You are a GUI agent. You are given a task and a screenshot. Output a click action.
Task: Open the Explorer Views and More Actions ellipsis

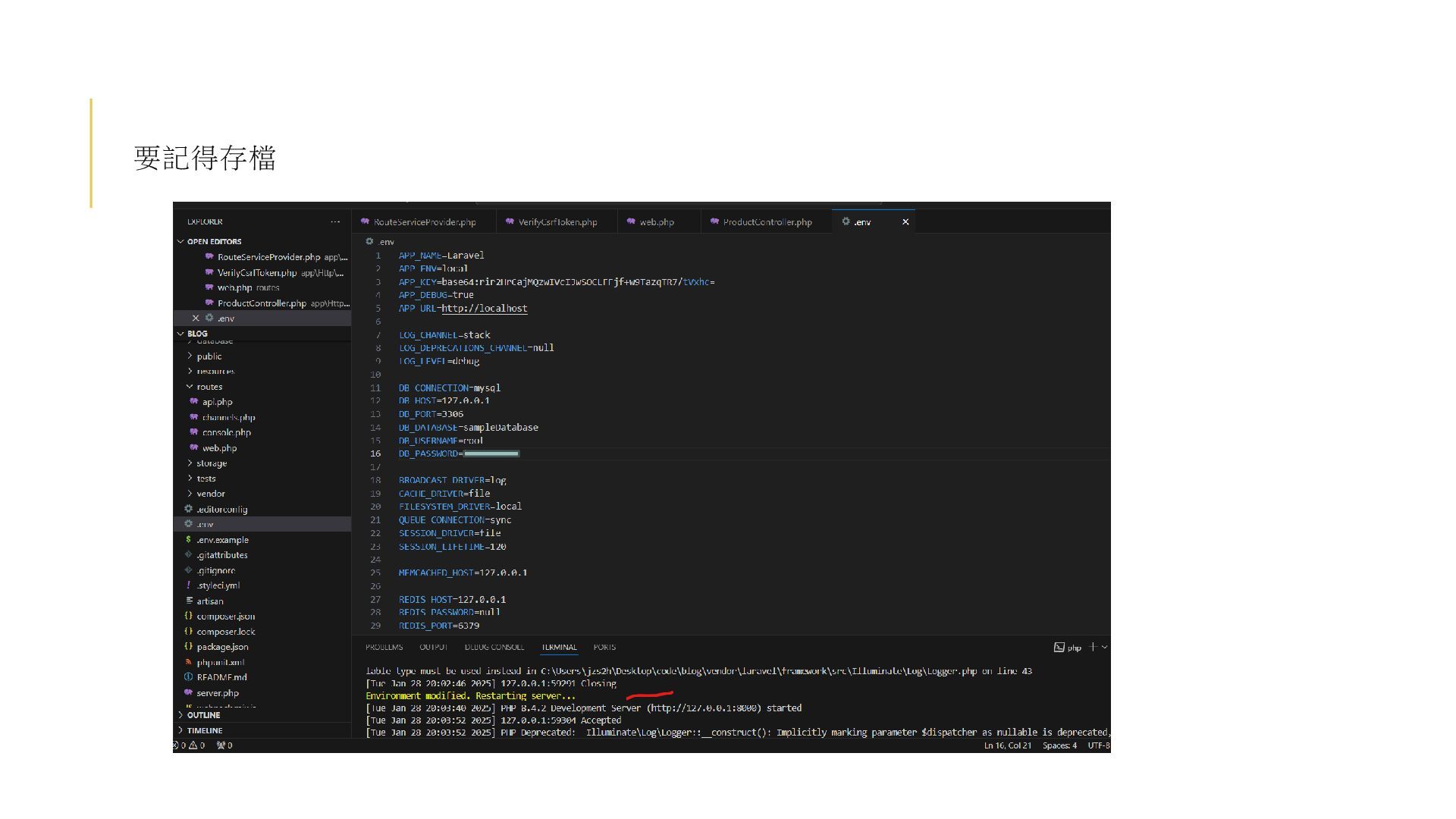click(335, 222)
